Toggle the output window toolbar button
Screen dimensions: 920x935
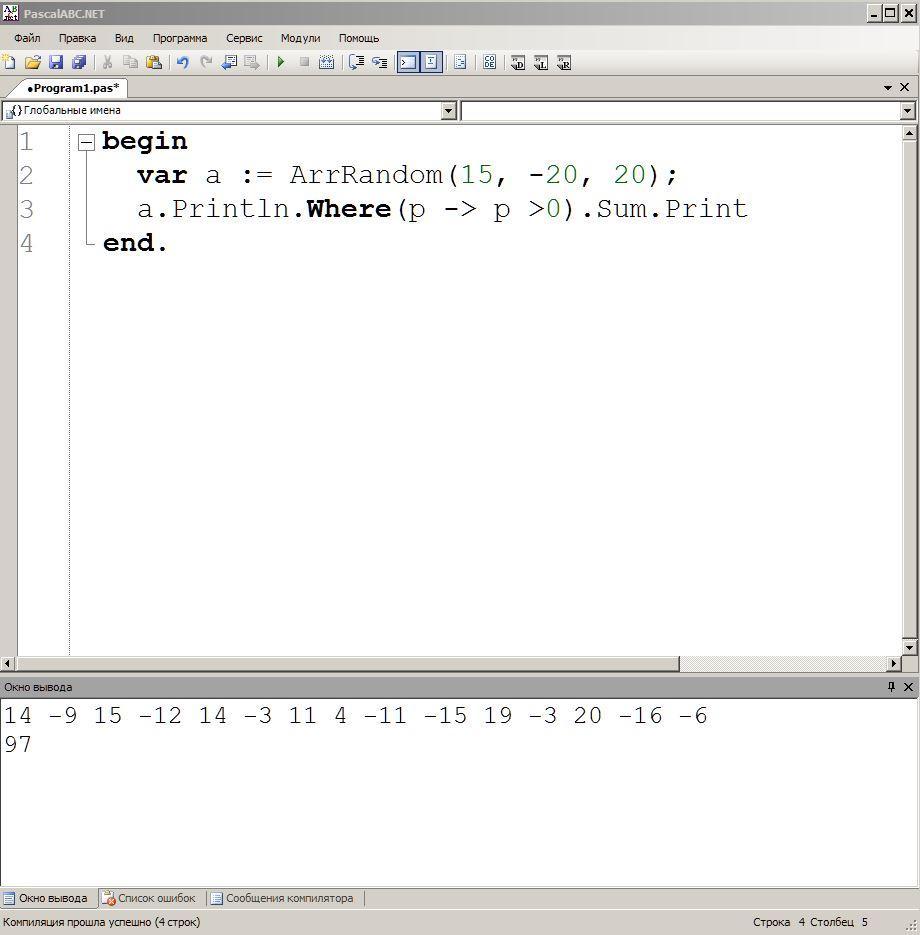click(408, 62)
